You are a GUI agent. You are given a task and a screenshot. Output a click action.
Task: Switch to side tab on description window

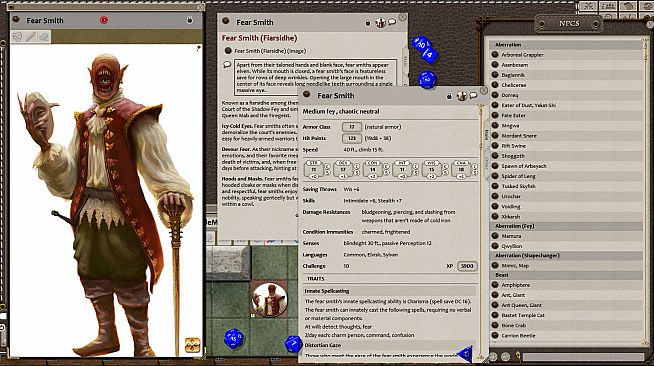405,61
